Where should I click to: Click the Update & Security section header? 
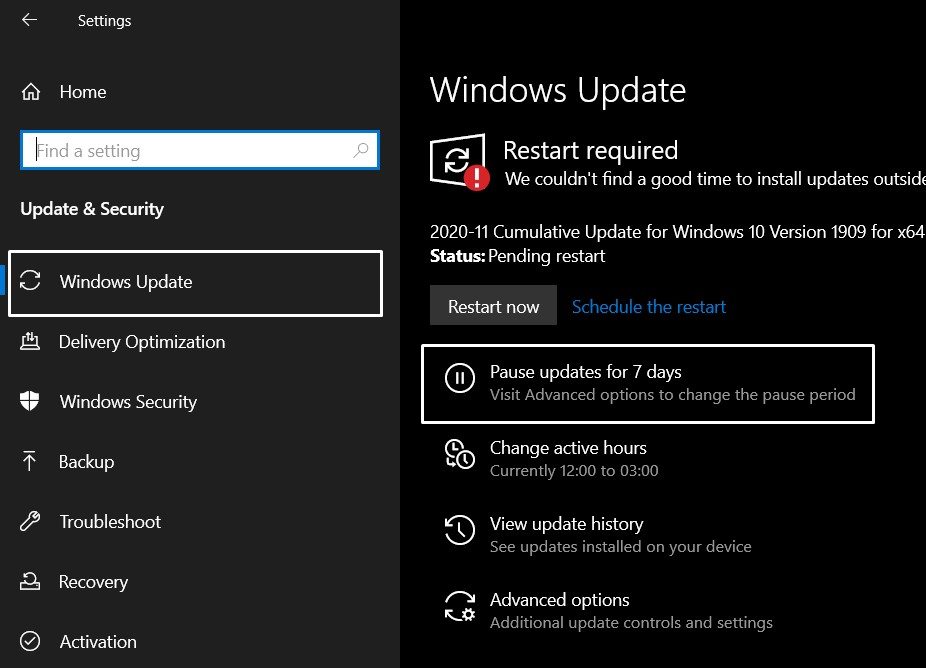(x=92, y=208)
